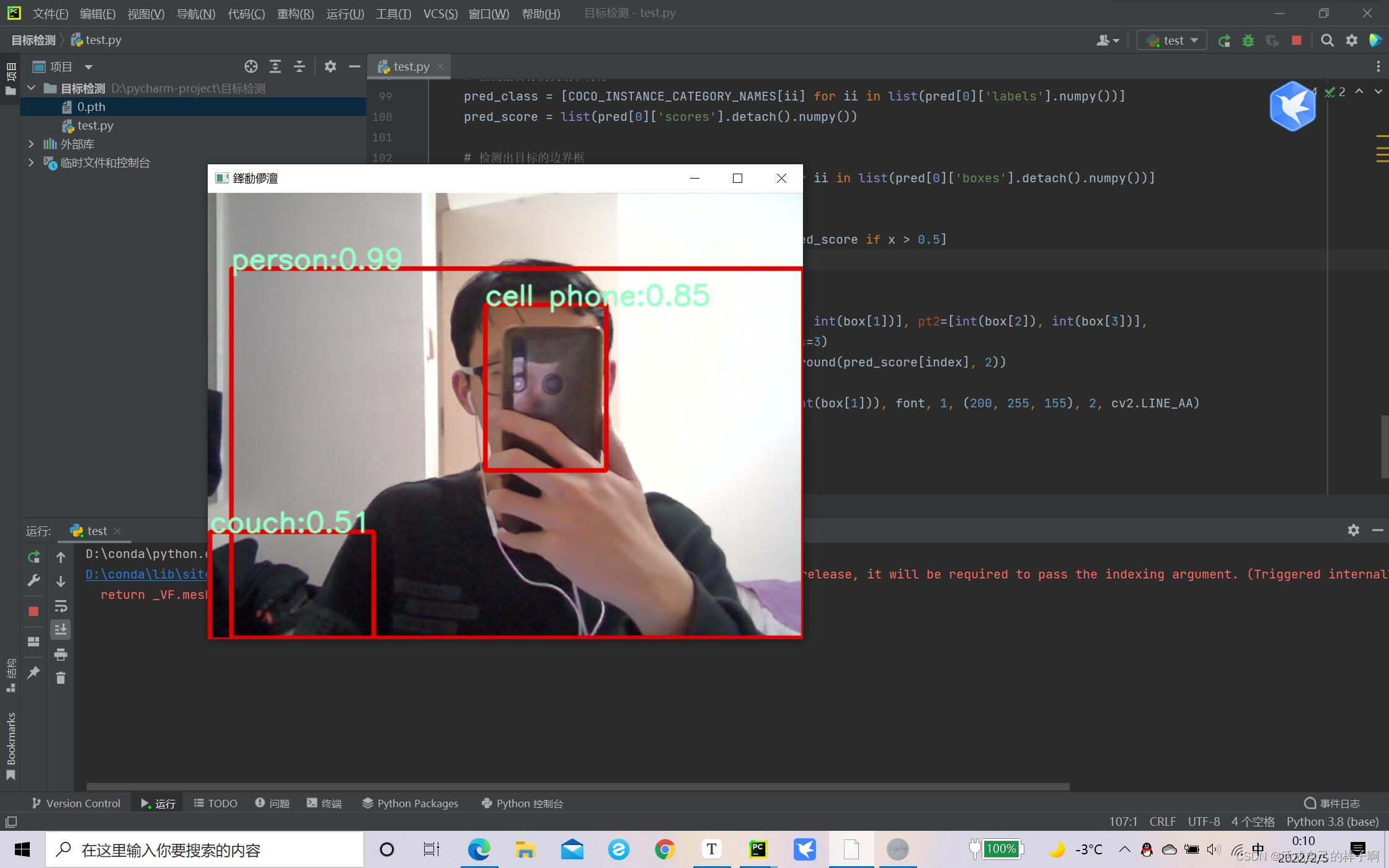Click the Select Opened File target icon

[251, 67]
